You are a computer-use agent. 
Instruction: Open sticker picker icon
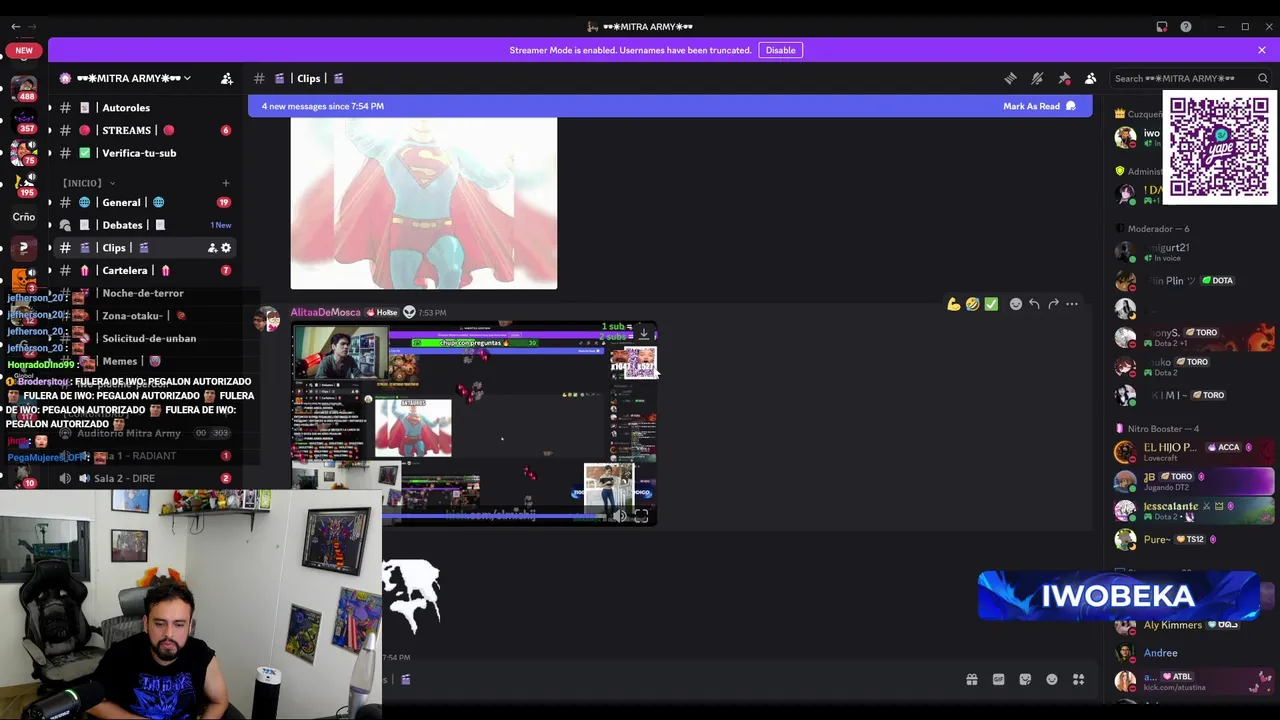pyautogui.click(x=1025, y=680)
